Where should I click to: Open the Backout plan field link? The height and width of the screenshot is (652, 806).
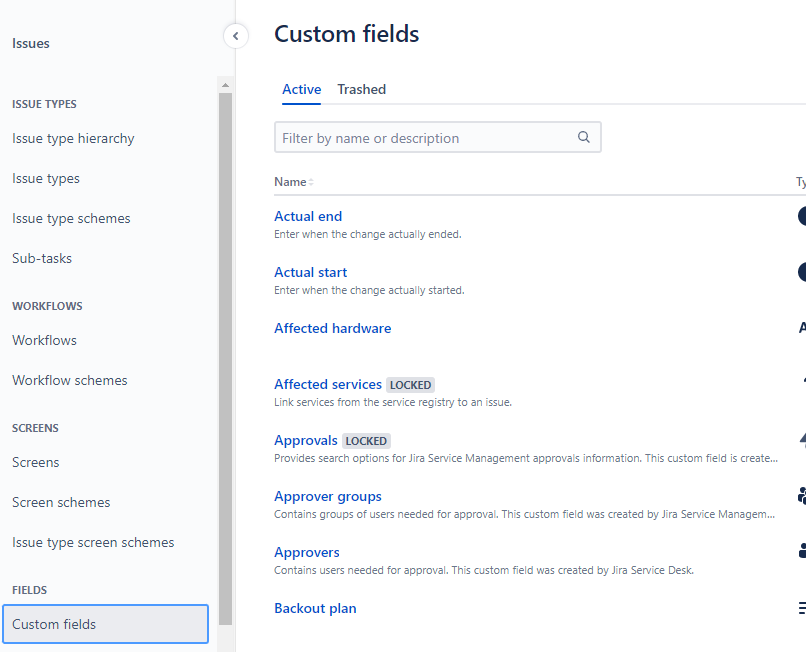tap(315, 608)
